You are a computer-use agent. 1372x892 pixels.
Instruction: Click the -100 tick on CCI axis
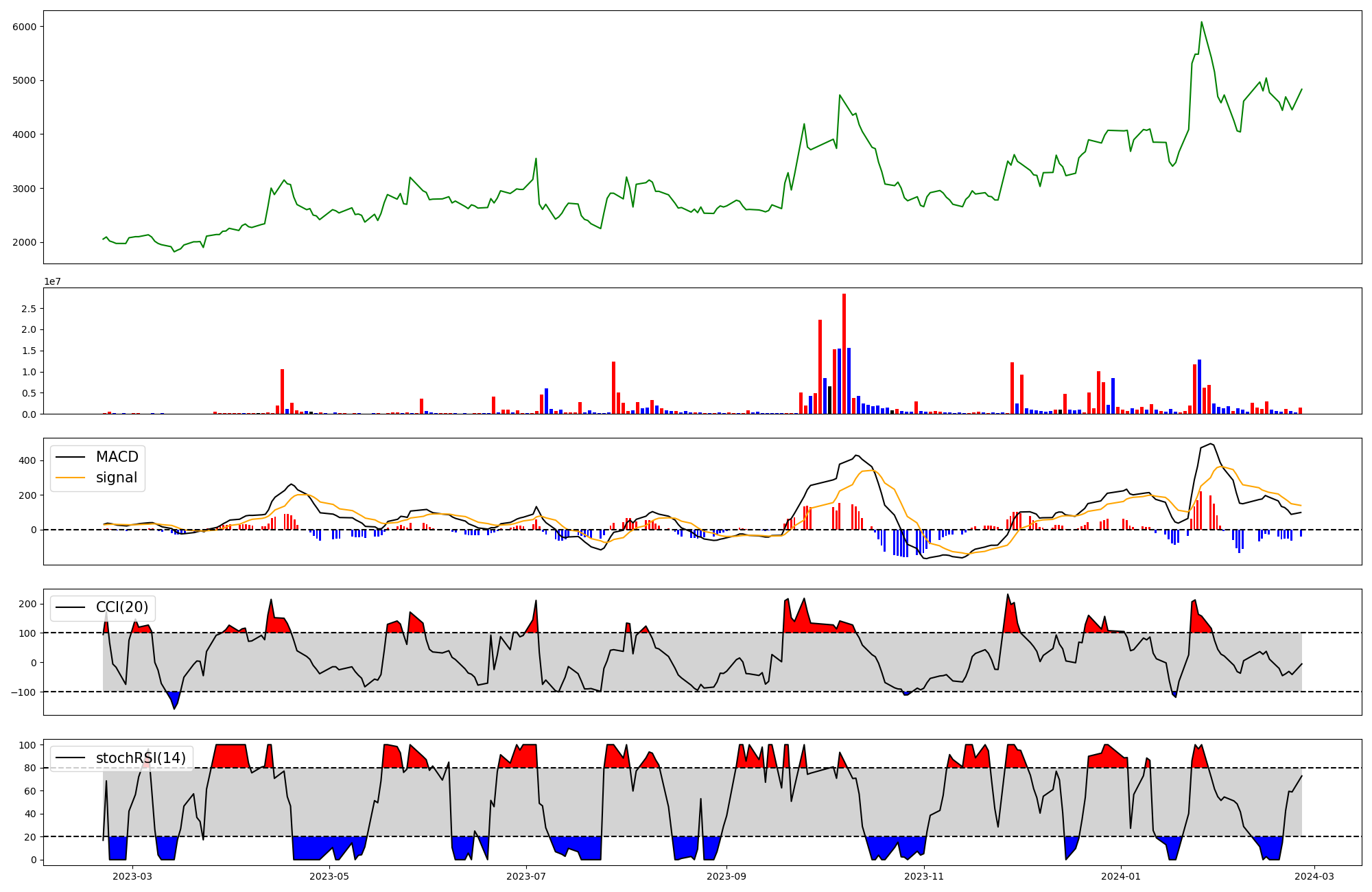click(x=23, y=692)
